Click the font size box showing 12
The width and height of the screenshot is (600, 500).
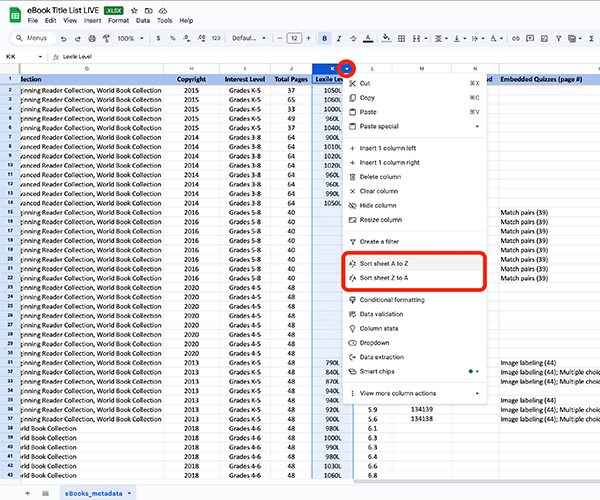coord(294,38)
